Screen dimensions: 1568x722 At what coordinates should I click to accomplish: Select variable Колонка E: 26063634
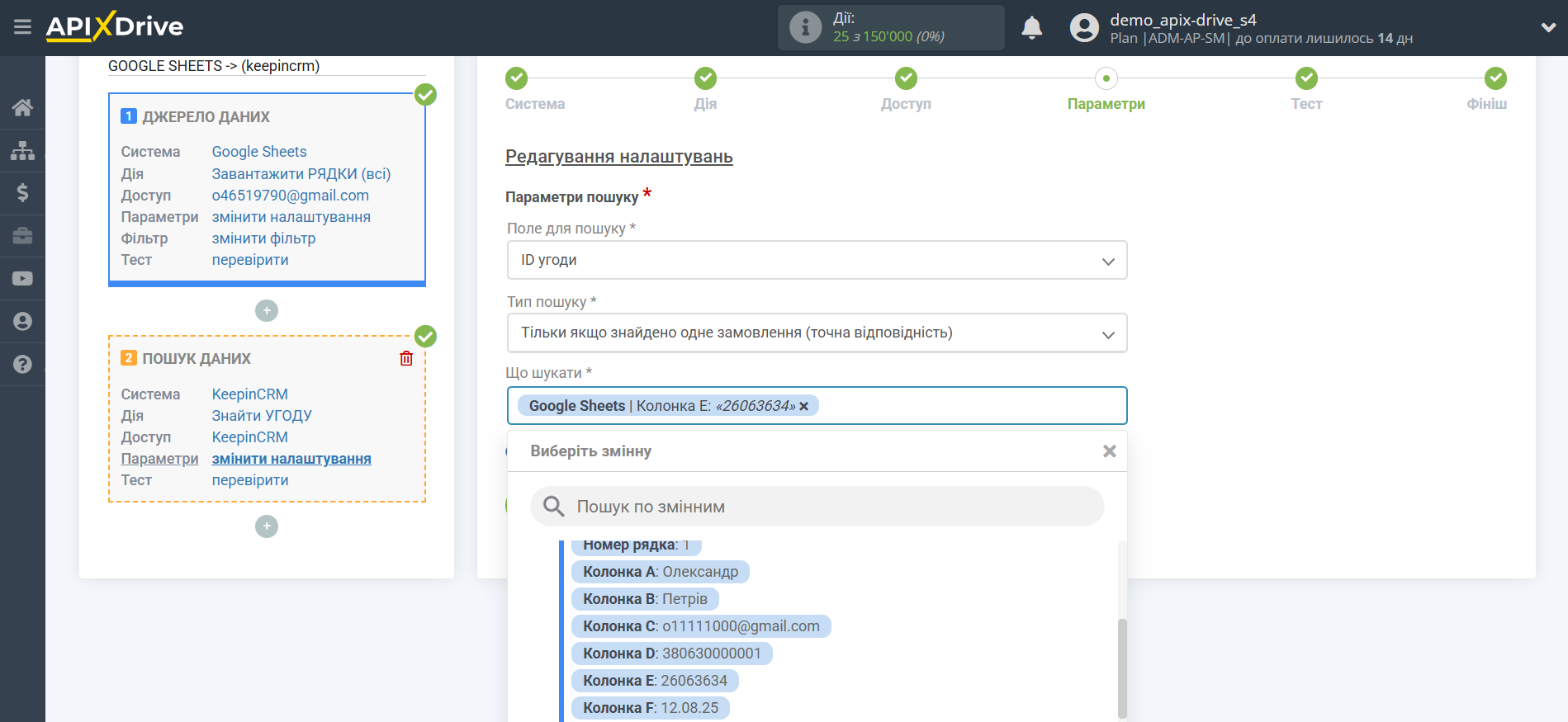point(655,681)
